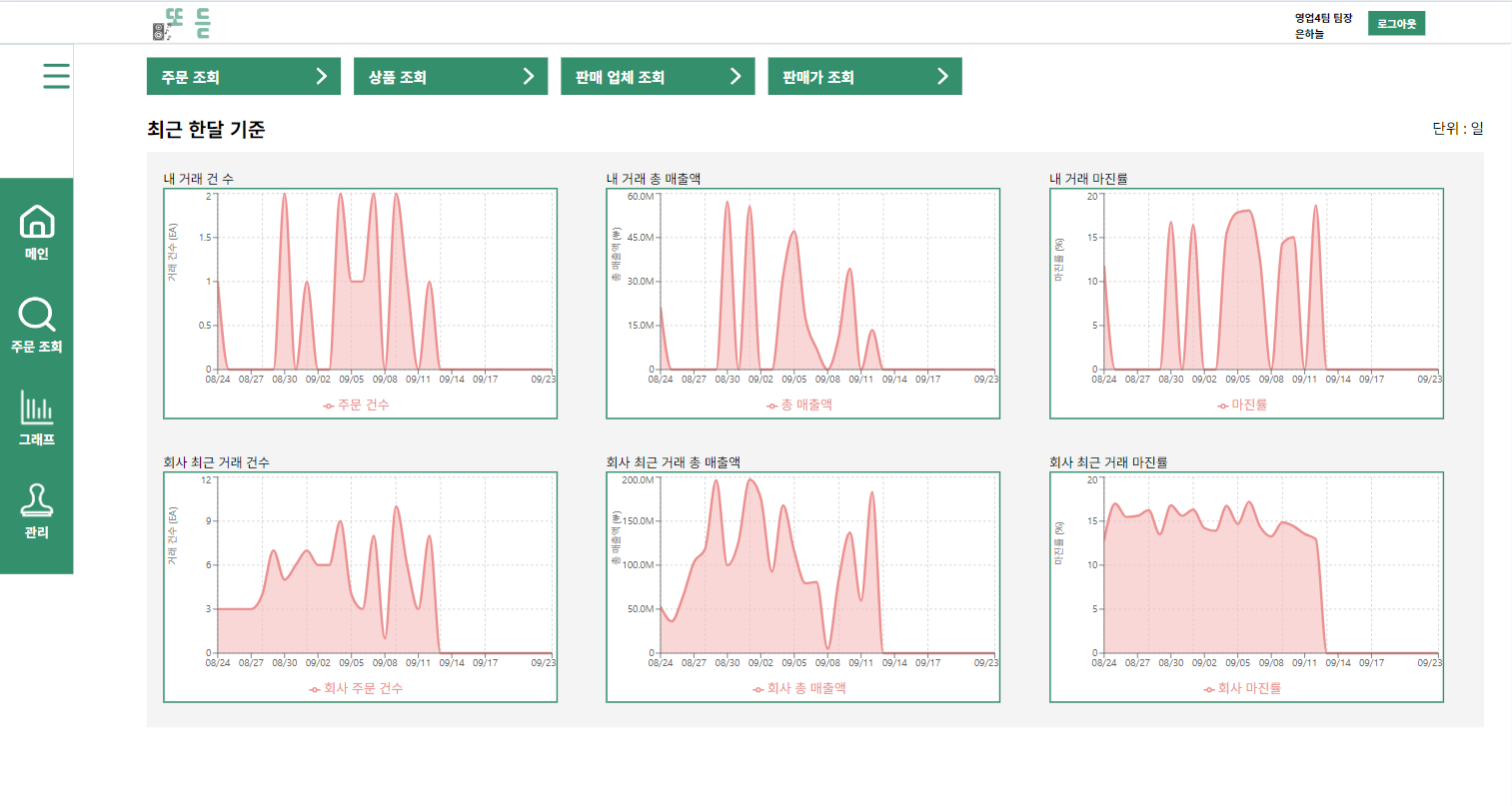Click chevron arrow on 판매가 조회
The height and width of the screenshot is (806, 1512).
[x=942, y=76]
